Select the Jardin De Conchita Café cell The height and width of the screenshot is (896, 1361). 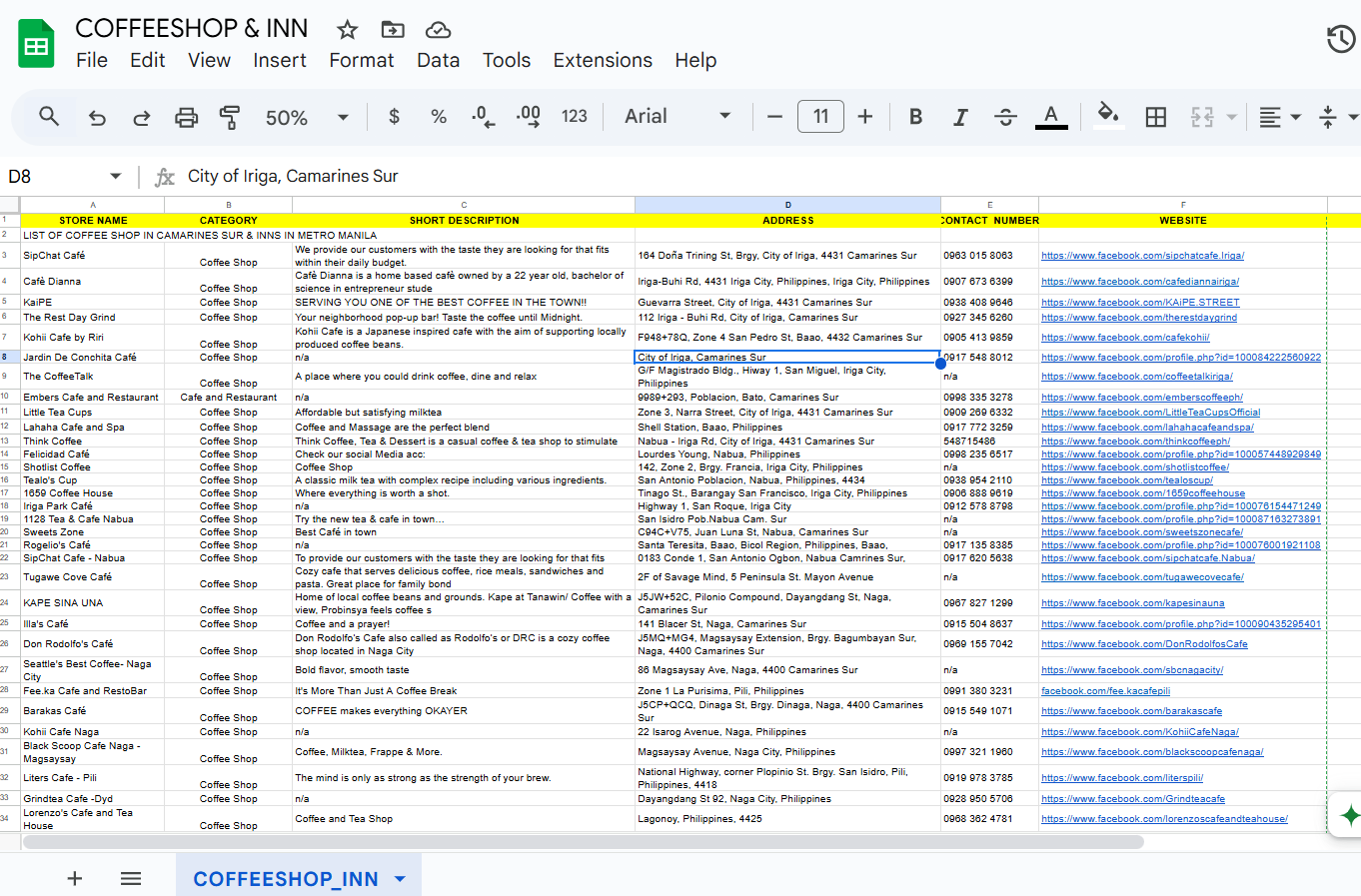(x=93, y=358)
